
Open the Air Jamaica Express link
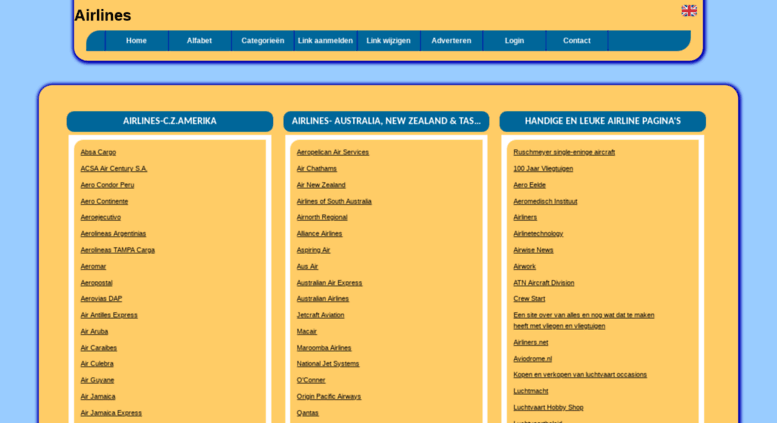(x=111, y=412)
